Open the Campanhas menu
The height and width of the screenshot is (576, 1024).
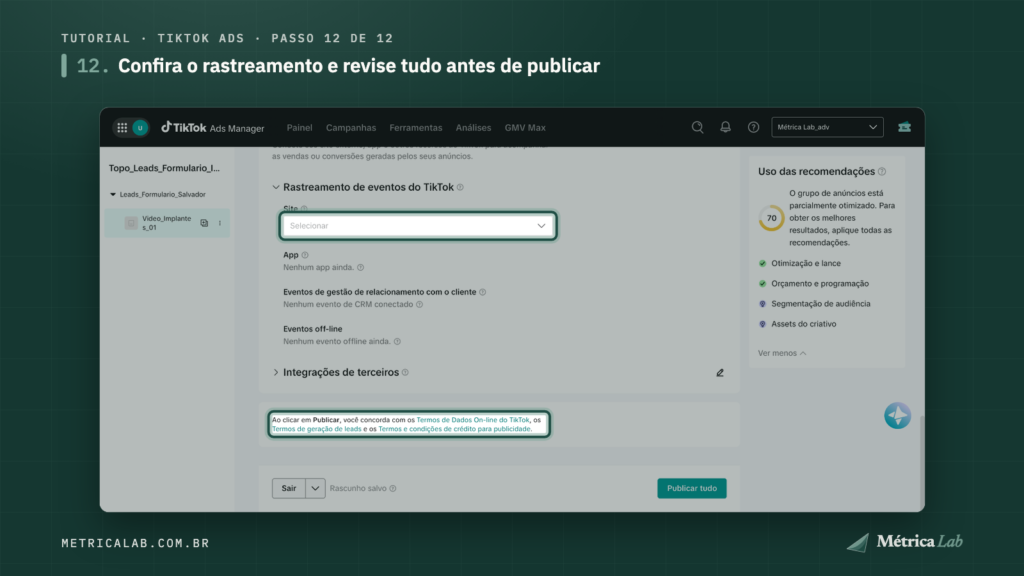click(351, 128)
